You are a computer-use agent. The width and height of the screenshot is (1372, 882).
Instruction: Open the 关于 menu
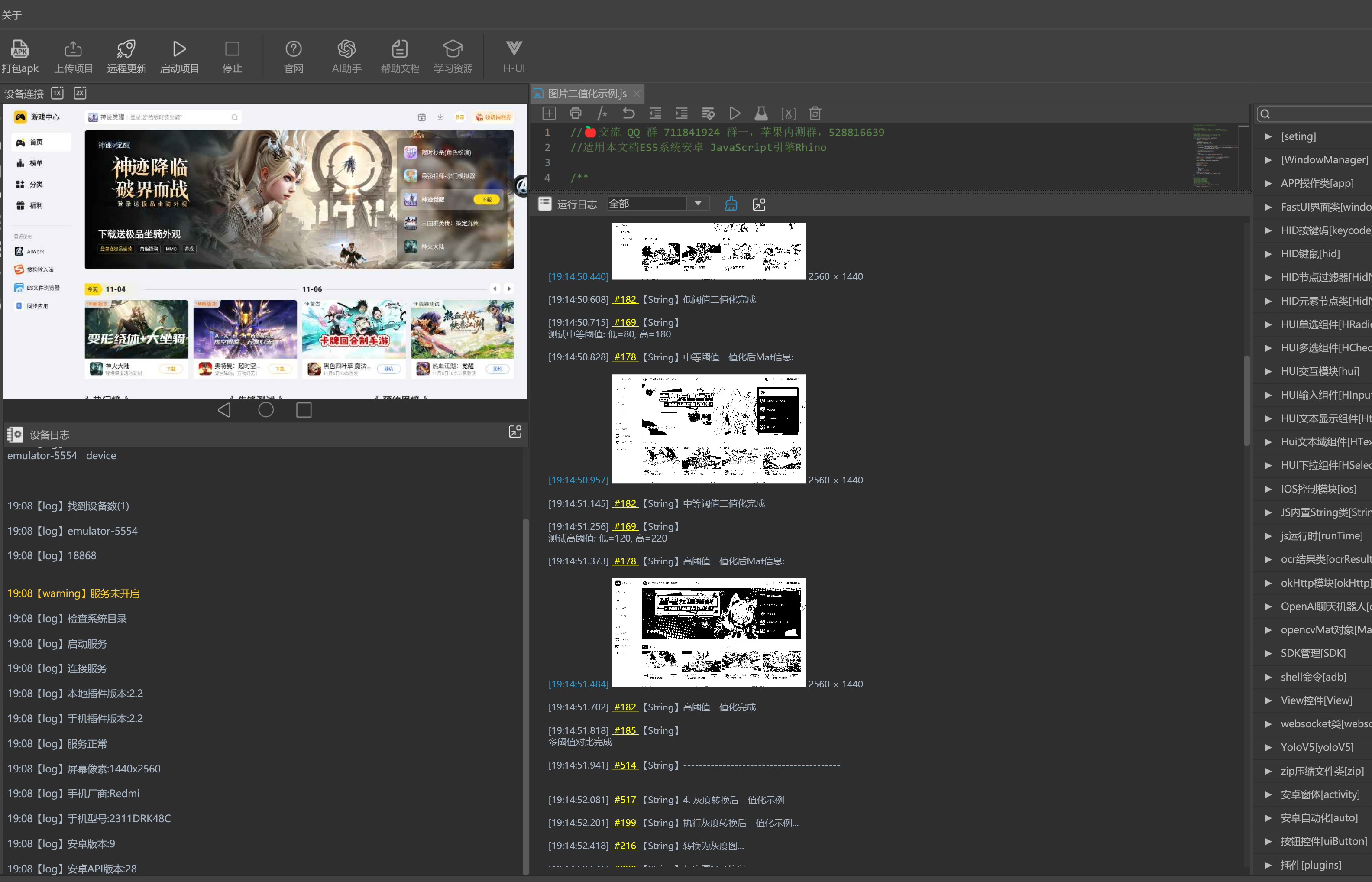pyautogui.click(x=11, y=15)
